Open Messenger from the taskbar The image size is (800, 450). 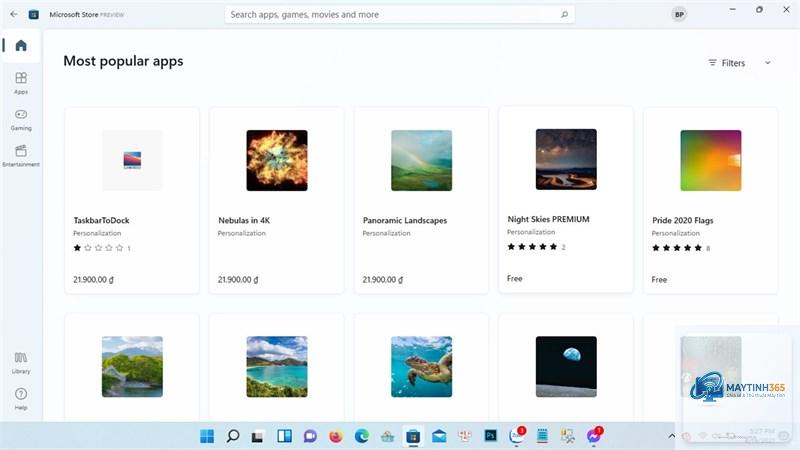coord(593,436)
